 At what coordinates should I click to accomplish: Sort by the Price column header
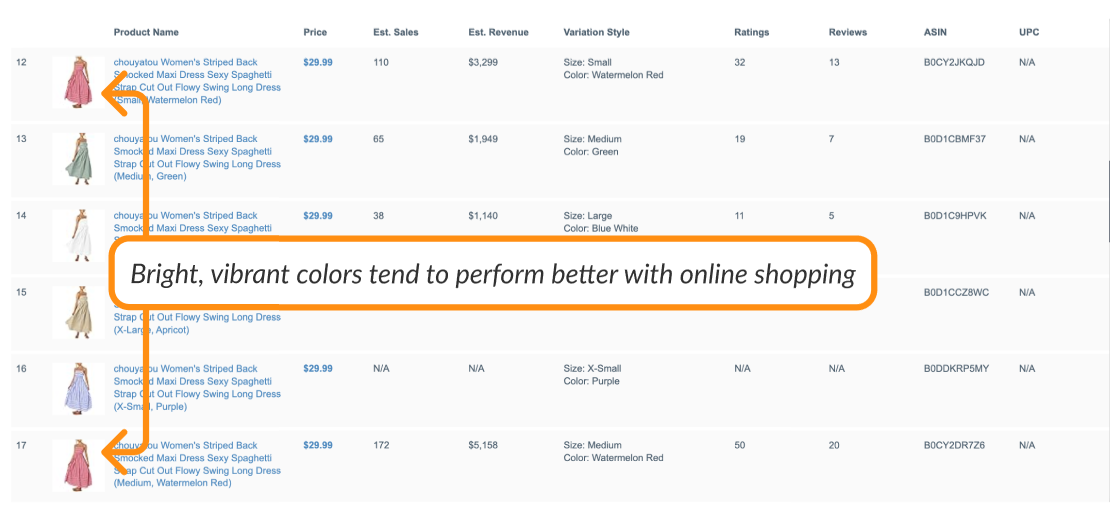pyautogui.click(x=315, y=33)
